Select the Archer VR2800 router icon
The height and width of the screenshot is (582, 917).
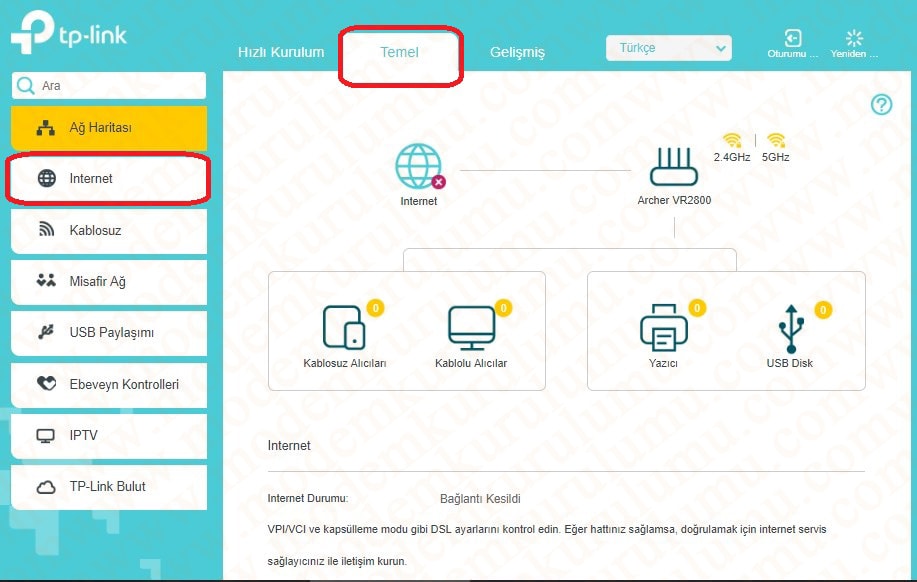674,167
